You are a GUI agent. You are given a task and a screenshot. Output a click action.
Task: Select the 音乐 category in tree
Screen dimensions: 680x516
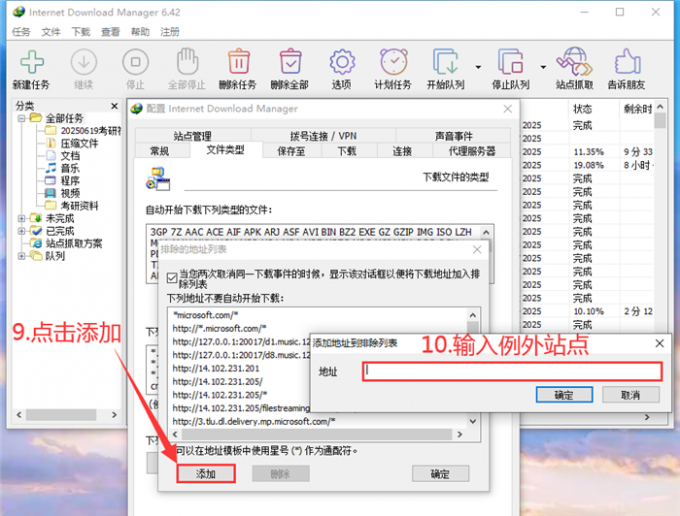(70, 168)
